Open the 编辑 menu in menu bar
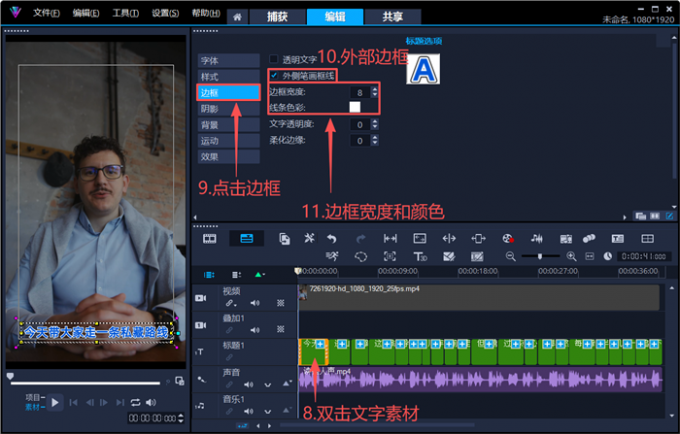Image resolution: width=680 pixels, height=434 pixels. 85,13
